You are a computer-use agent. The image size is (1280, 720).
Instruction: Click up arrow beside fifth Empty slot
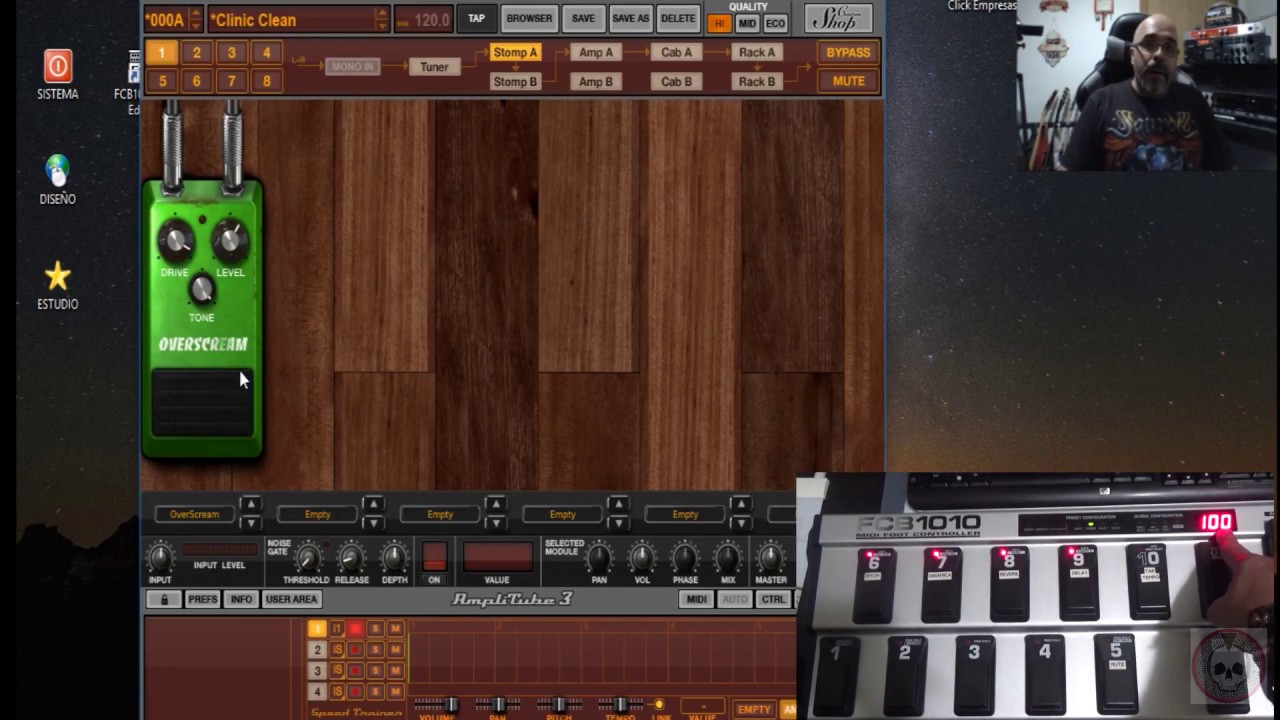[x=740, y=505]
